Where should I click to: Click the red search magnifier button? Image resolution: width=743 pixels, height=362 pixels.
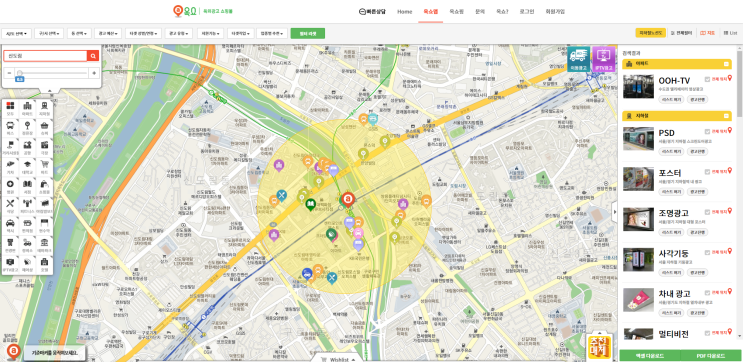[x=93, y=56]
